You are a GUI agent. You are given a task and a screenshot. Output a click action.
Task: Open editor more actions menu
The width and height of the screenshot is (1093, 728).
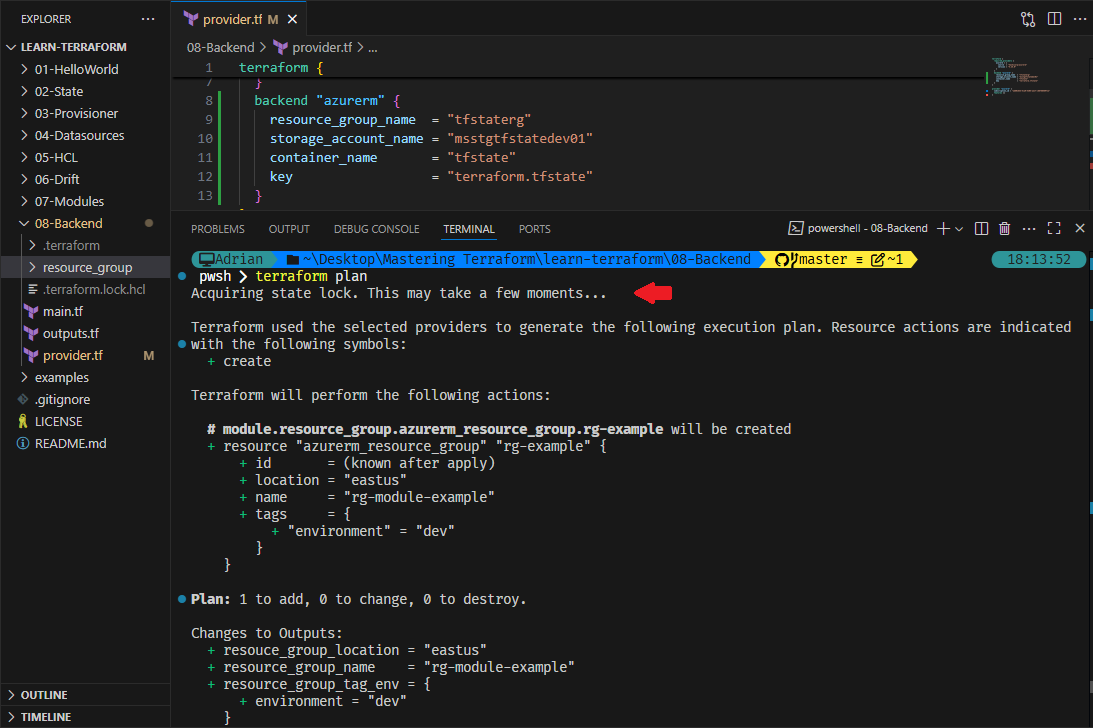[1080, 19]
